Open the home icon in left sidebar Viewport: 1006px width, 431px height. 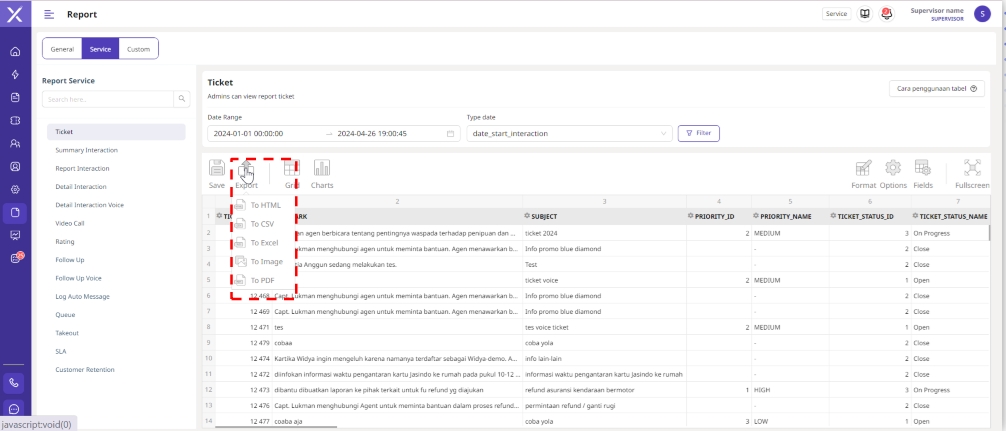click(x=15, y=52)
